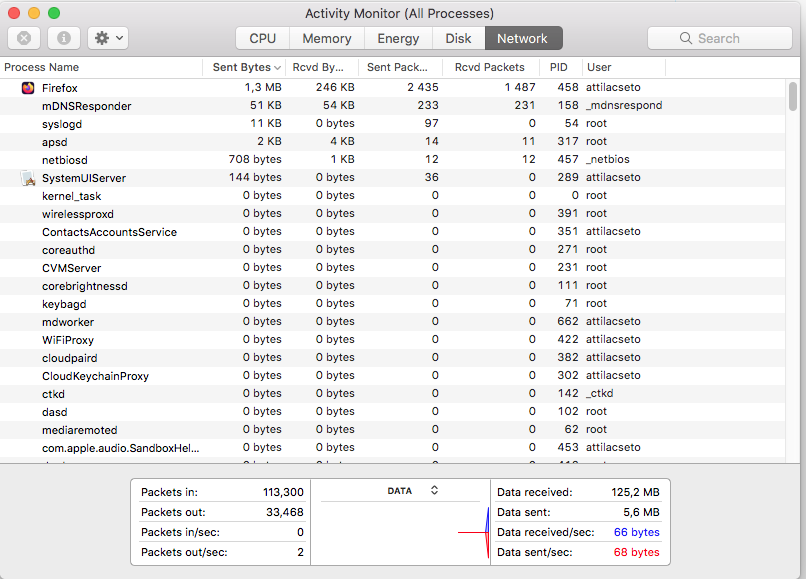
Task: Switch to the Memory tab
Action: [x=327, y=38]
